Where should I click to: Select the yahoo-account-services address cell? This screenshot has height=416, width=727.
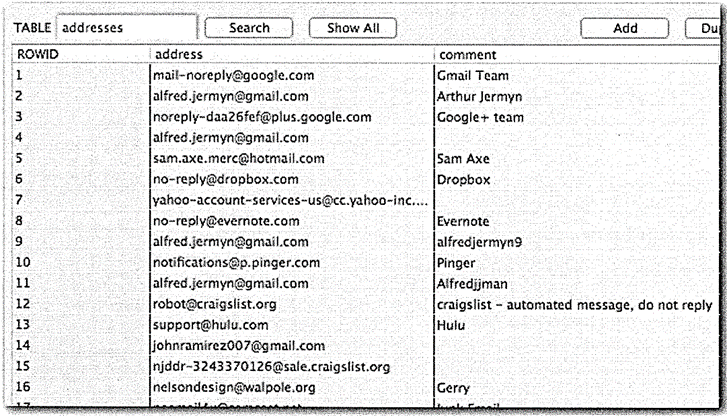[x=292, y=200]
